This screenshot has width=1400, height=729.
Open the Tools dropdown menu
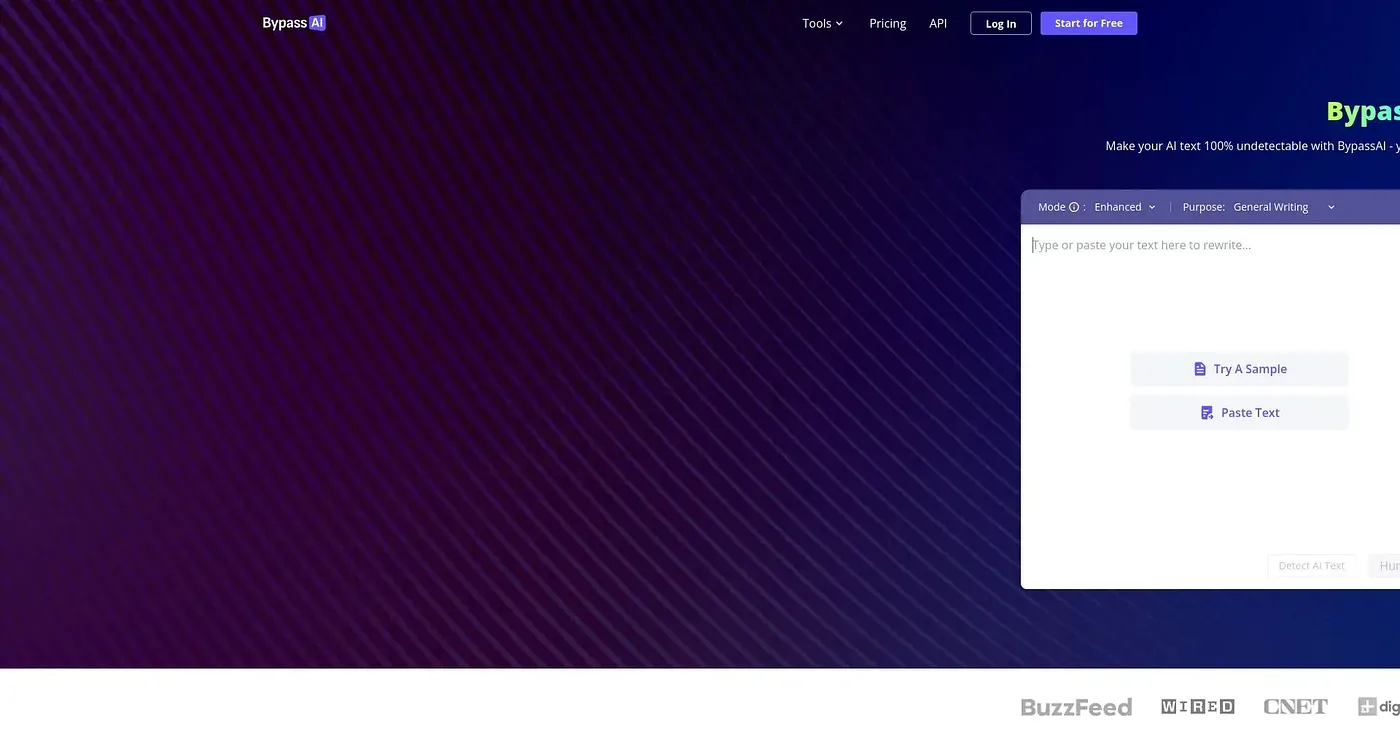[x=822, y=23]
